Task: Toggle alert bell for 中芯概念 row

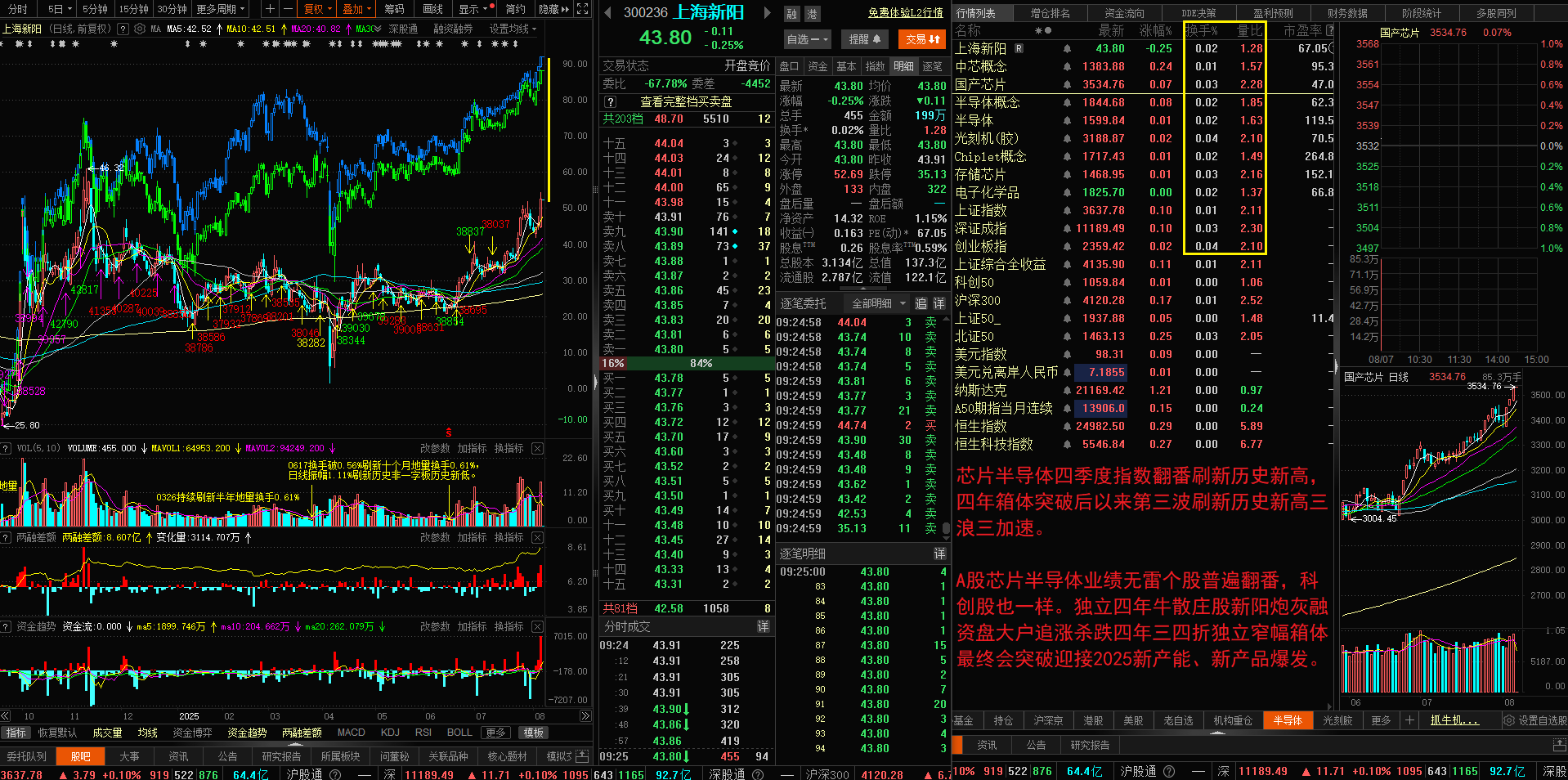Action: click(1067, 66)
